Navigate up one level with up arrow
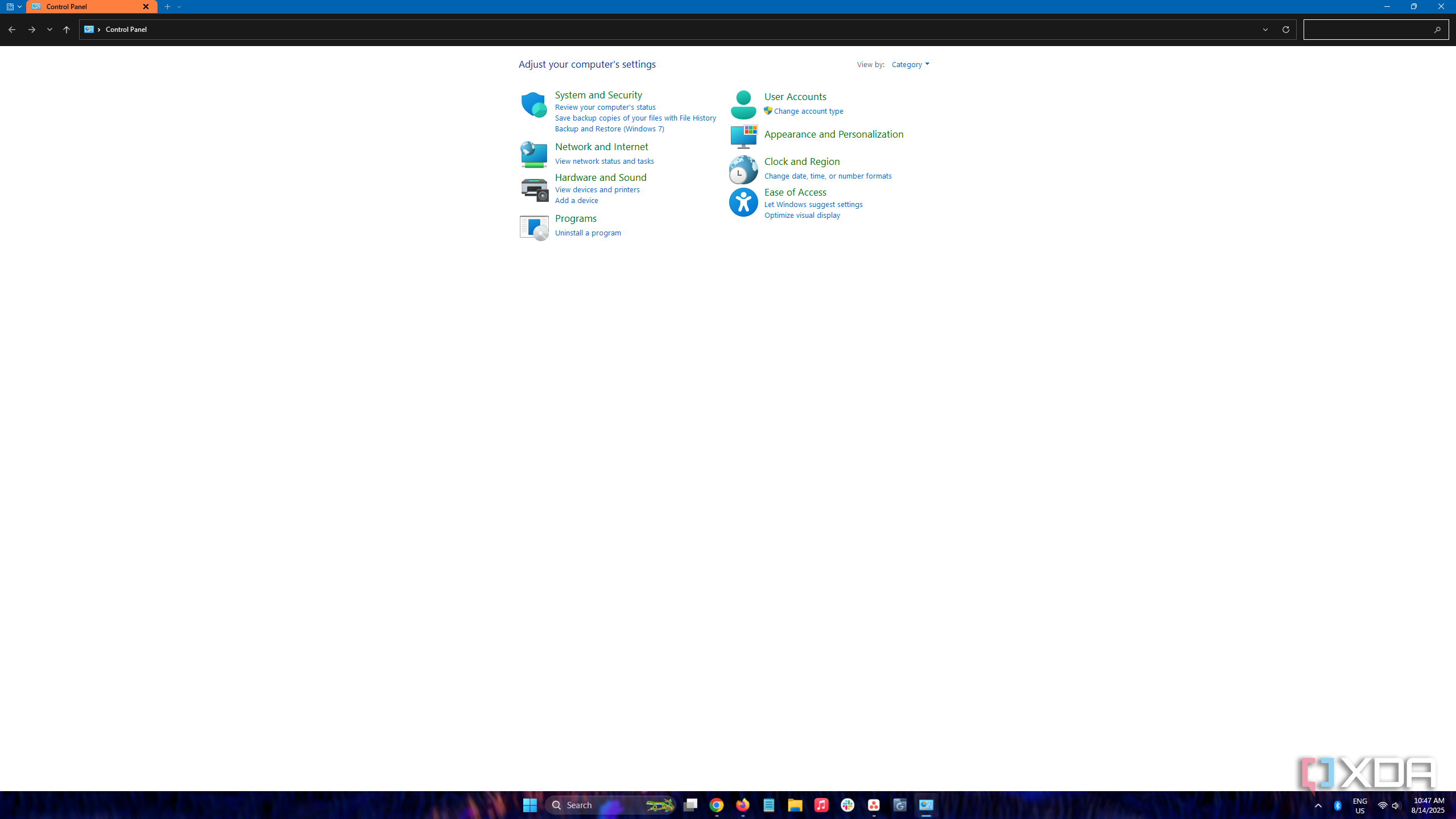This screenshot has width=1456, height=819. point(67,30)
